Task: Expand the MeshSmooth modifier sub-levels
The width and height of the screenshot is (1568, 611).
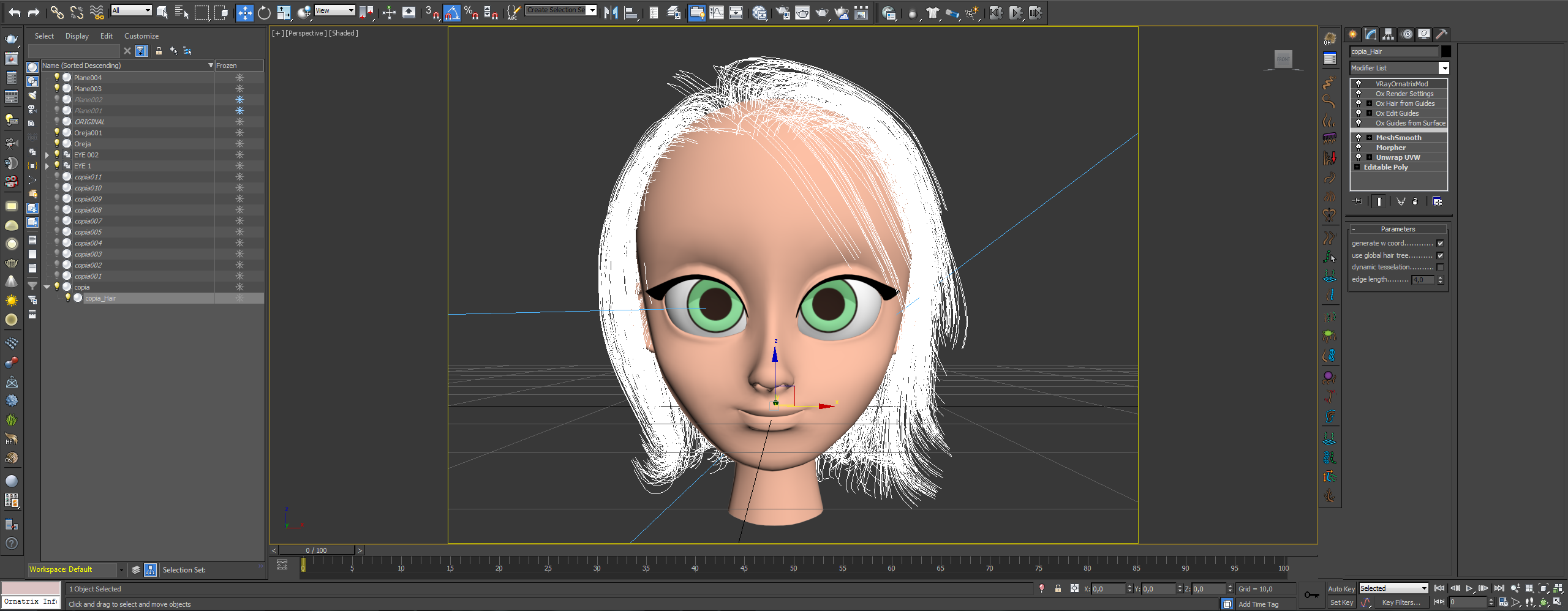Action: (1369, 138)
